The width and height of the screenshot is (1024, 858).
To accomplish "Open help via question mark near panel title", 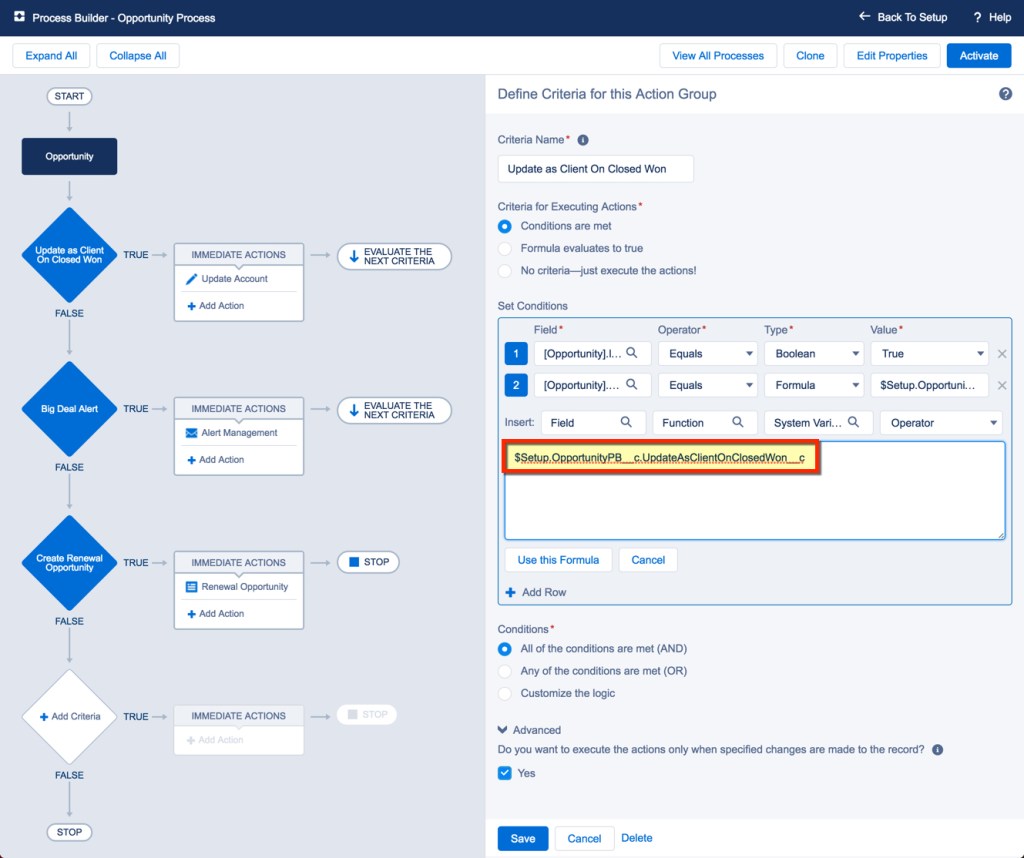I will point(1005,93).
